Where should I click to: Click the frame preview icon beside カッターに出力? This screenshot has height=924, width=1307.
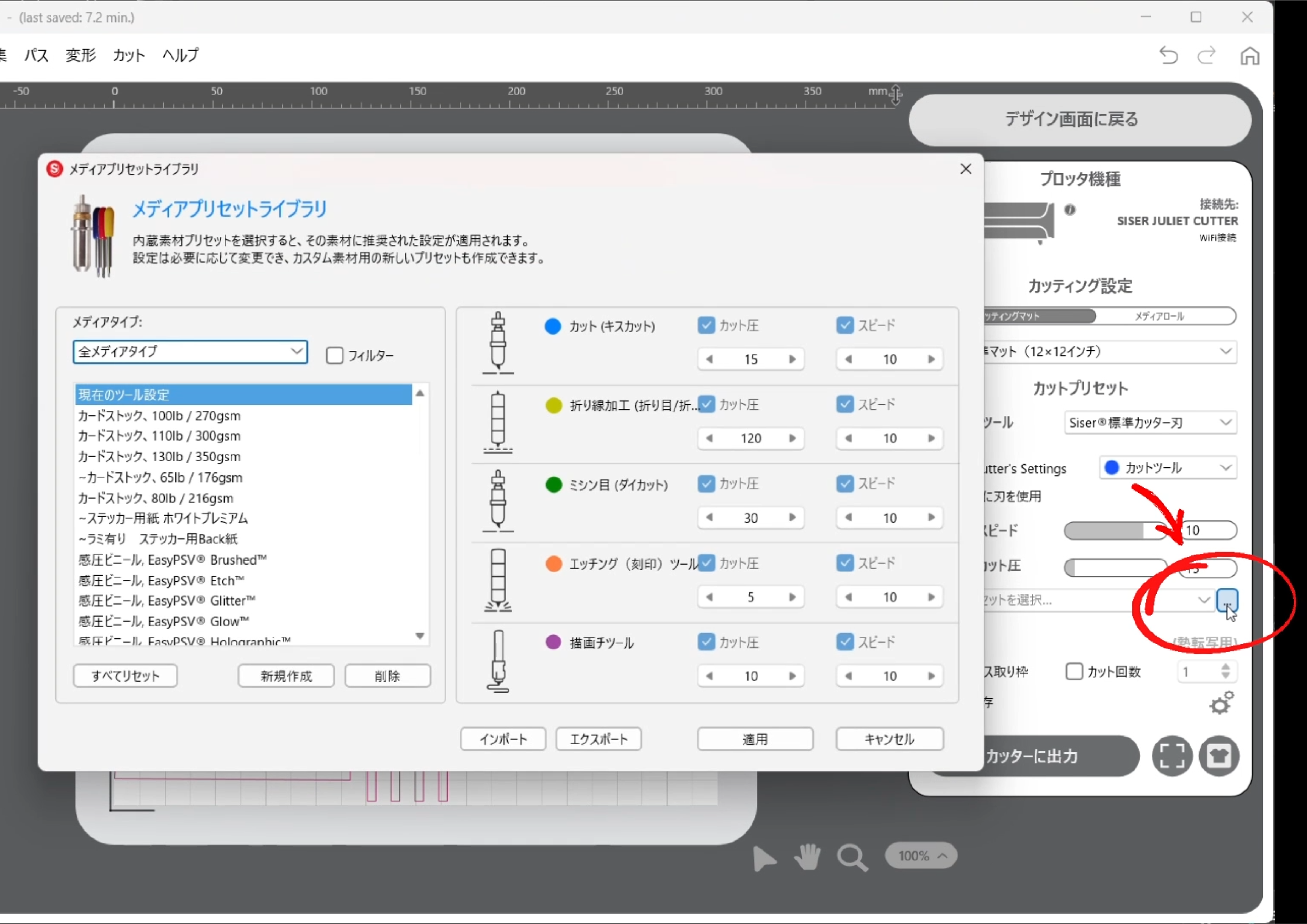[1172, 756]
